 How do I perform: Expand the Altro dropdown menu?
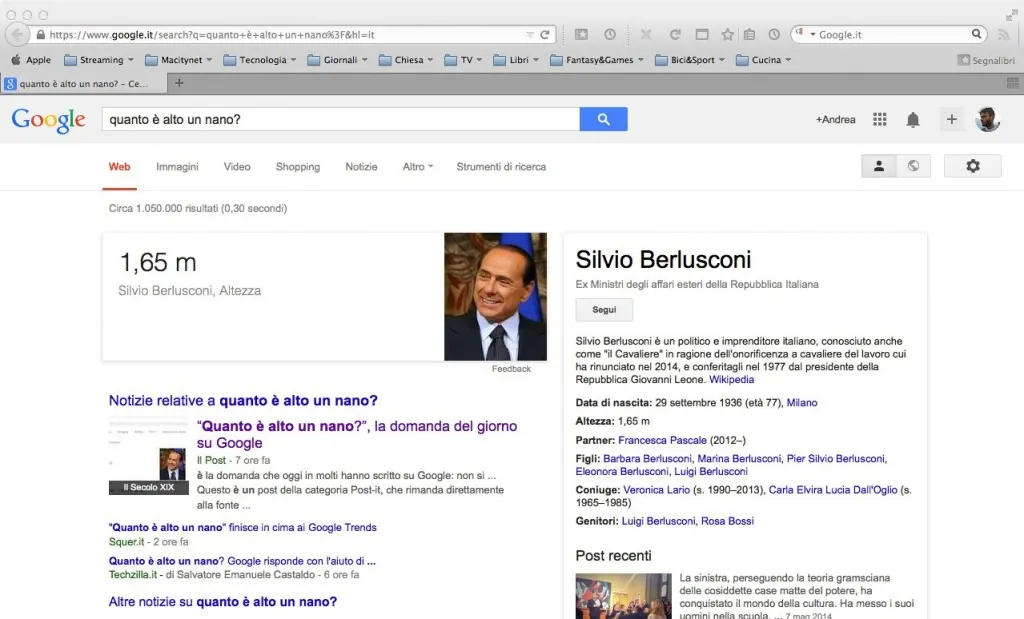[418, 167]
